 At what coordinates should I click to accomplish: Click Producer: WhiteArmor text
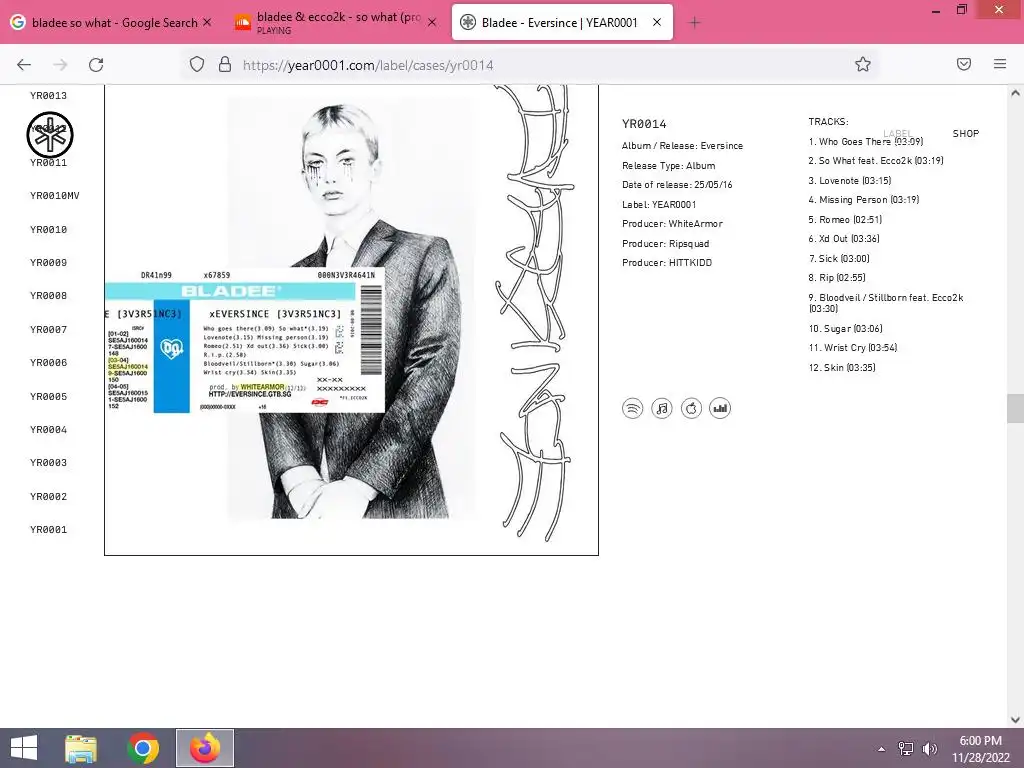(x=672, y=224)
